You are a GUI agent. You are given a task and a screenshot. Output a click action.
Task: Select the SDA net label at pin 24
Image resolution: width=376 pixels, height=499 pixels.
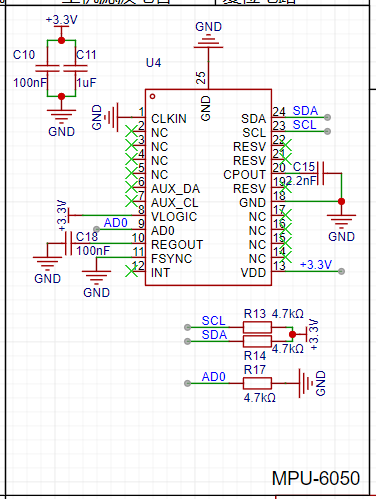(x=305, y=111)
